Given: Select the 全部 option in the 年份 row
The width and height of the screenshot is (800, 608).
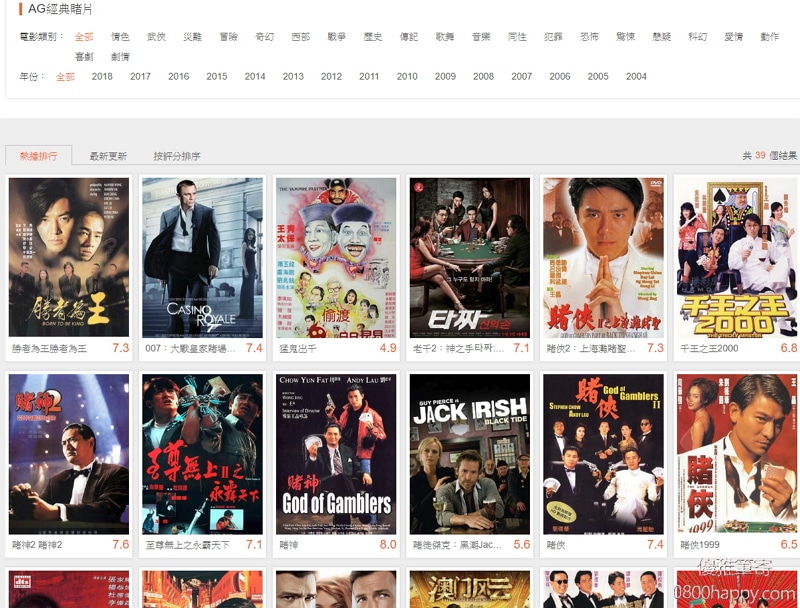Looking at the screenshot, I should tap(65, 77).
